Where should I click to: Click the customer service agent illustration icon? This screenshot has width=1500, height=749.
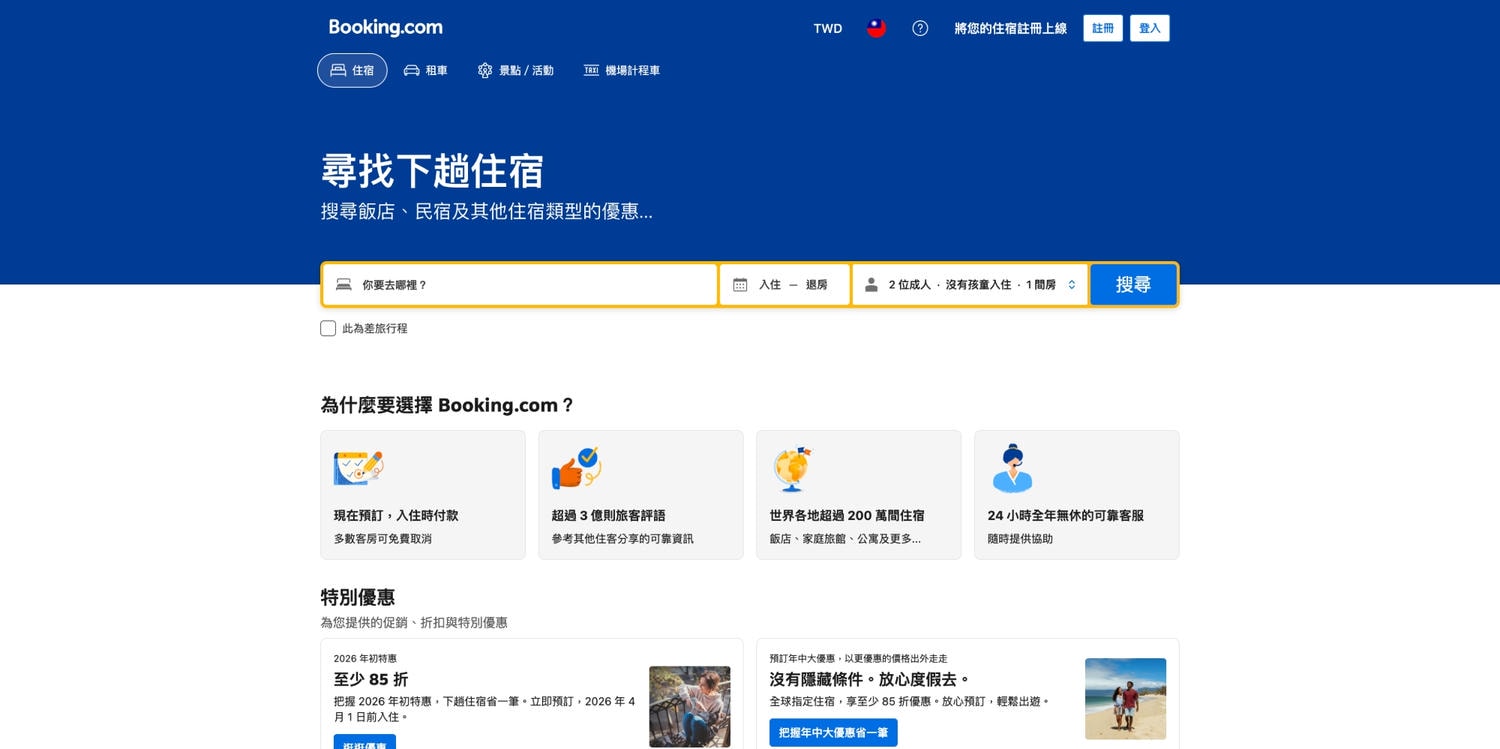[1012, 468]
